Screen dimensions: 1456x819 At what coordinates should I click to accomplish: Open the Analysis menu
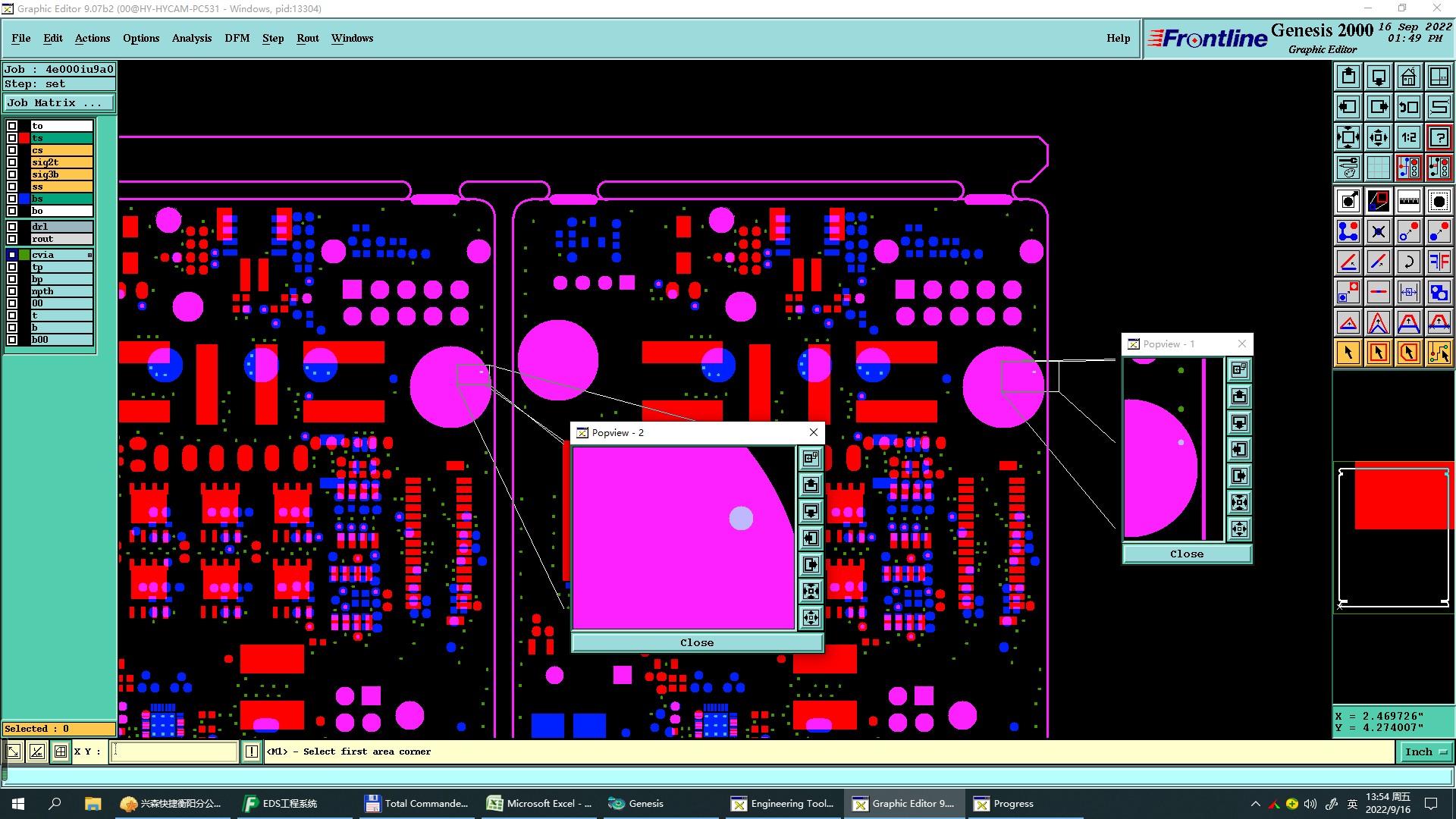192,38
